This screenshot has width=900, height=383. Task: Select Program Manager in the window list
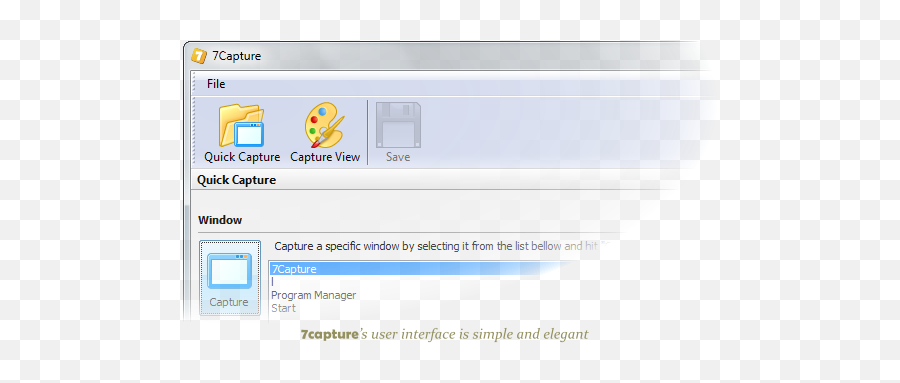click(313, 295)
